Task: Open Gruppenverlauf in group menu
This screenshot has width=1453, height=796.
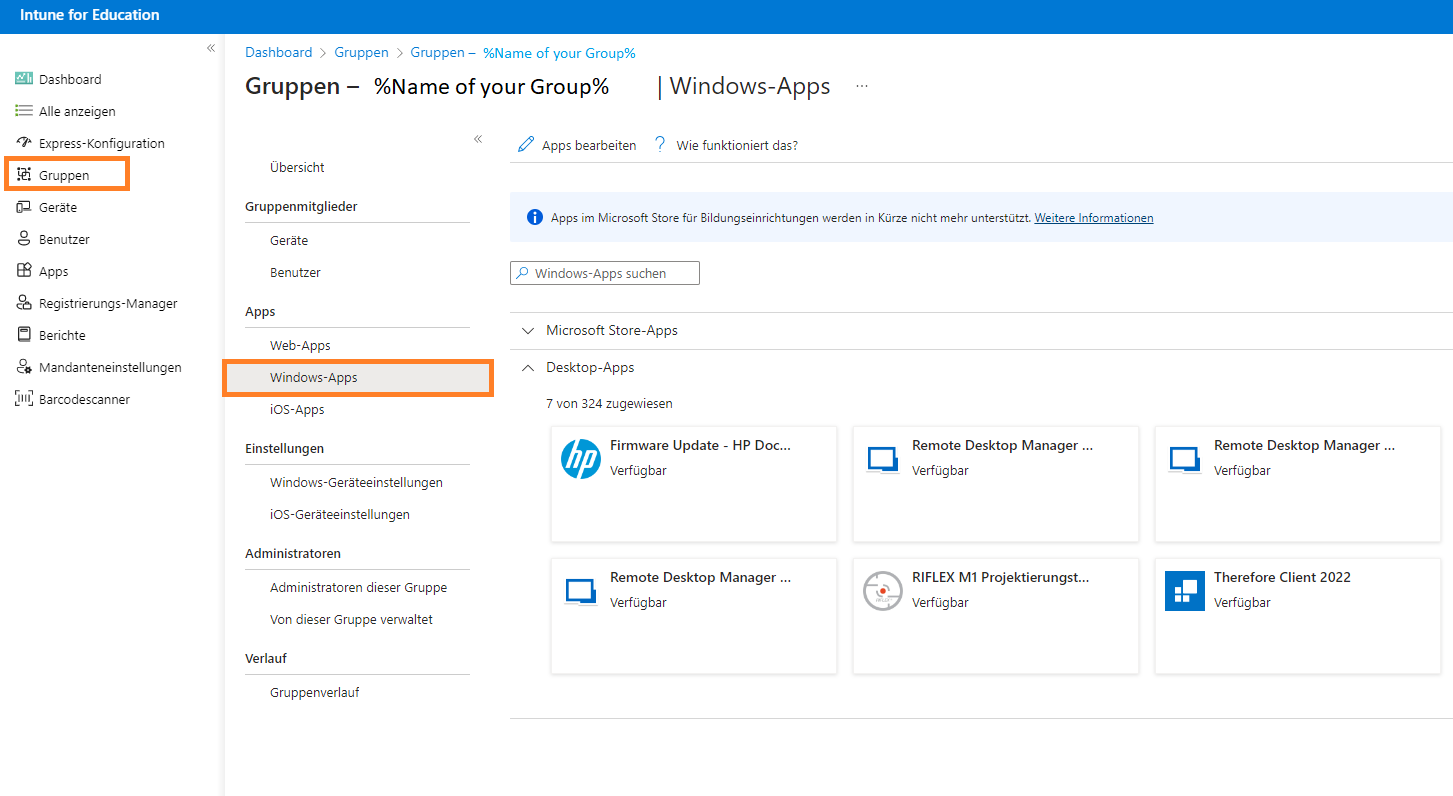Action: click(315, 692)
